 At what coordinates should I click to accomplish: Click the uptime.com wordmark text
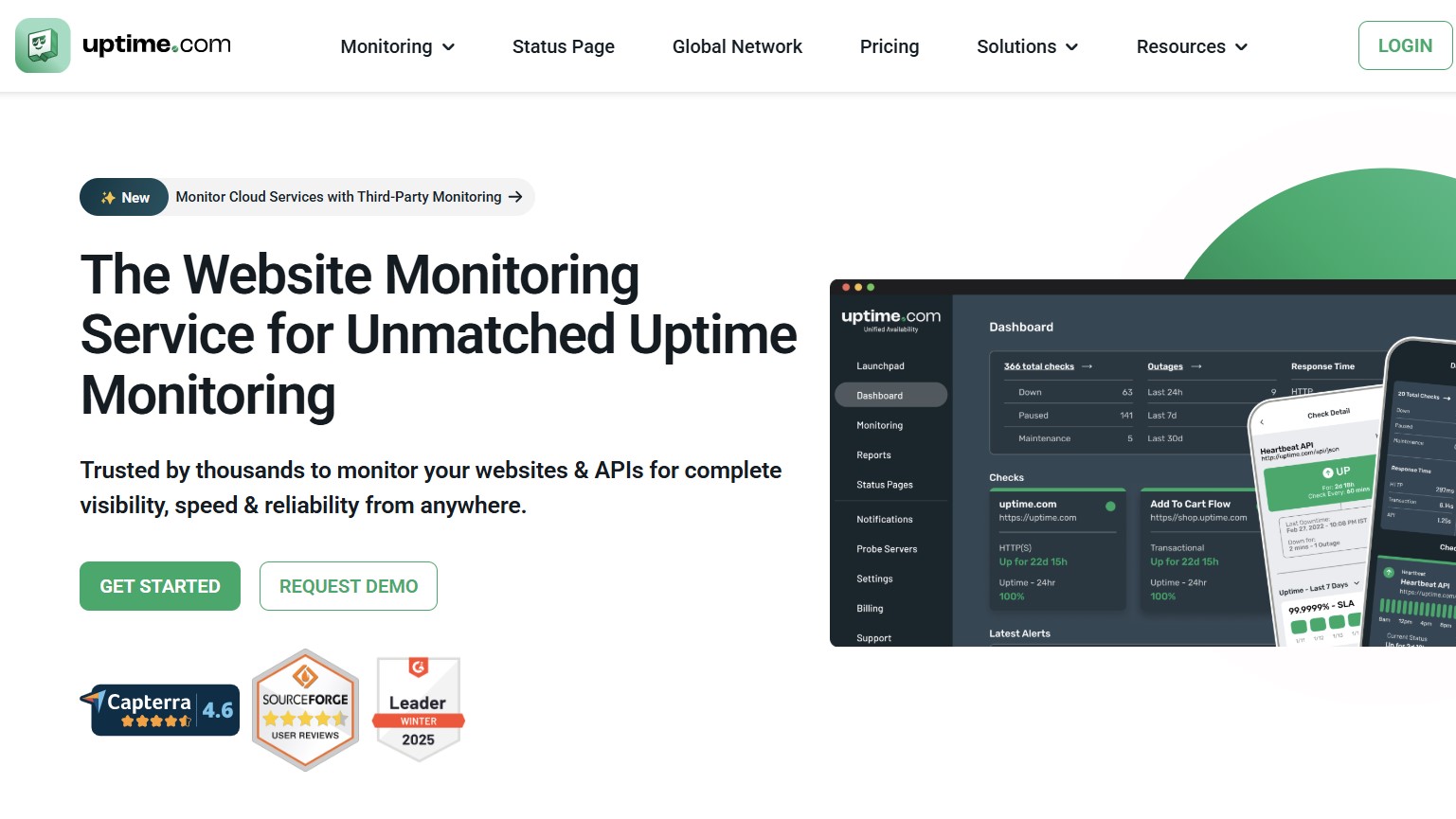pyautogui.click(x=156, y=45)
